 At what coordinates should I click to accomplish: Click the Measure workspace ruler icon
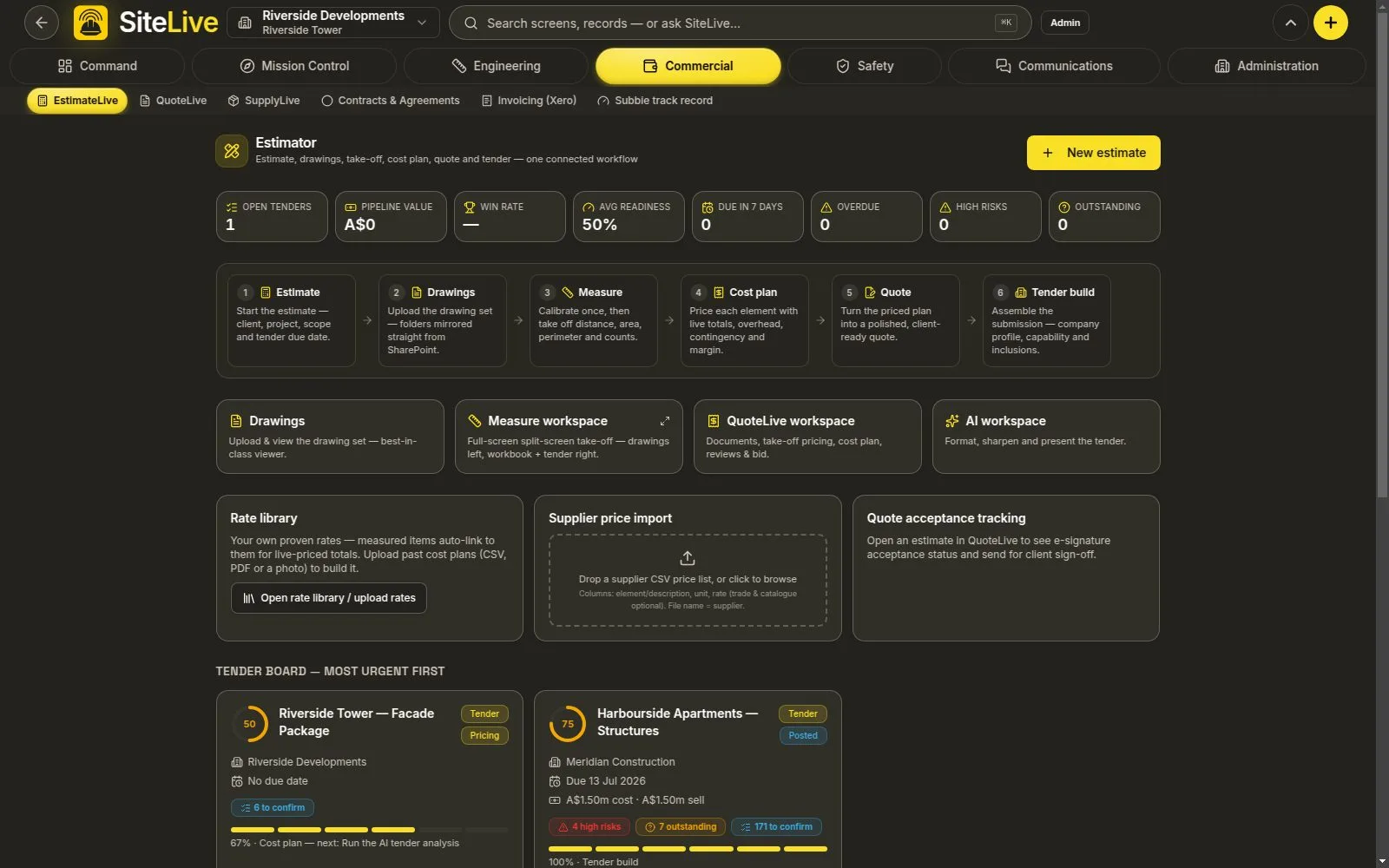point(475,421)
